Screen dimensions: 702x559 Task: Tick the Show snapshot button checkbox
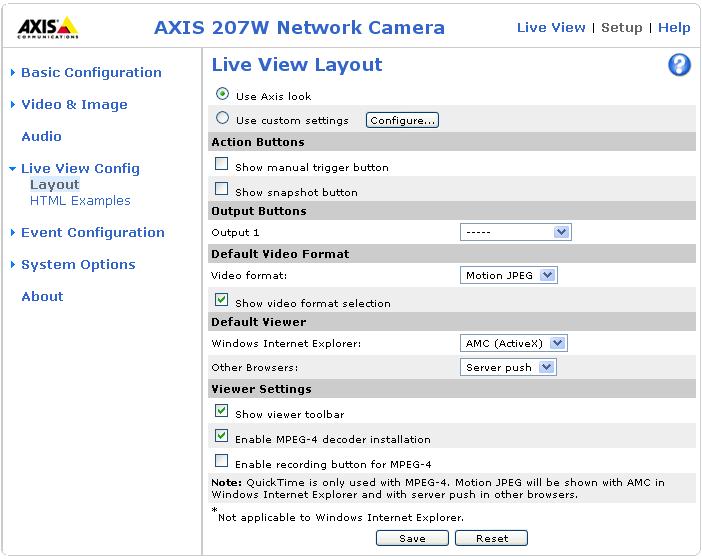(x=222, y=189)
